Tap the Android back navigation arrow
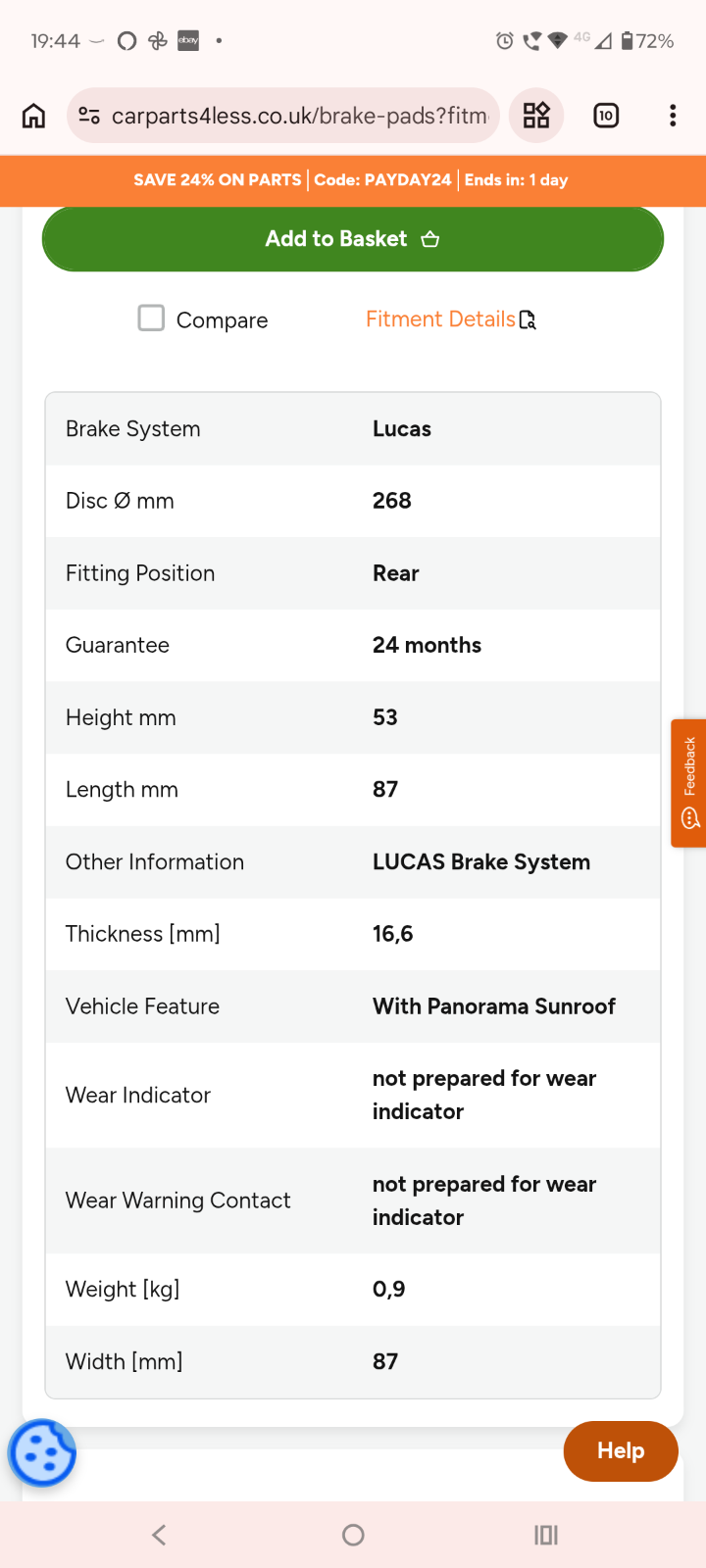 pos(159,1535)
